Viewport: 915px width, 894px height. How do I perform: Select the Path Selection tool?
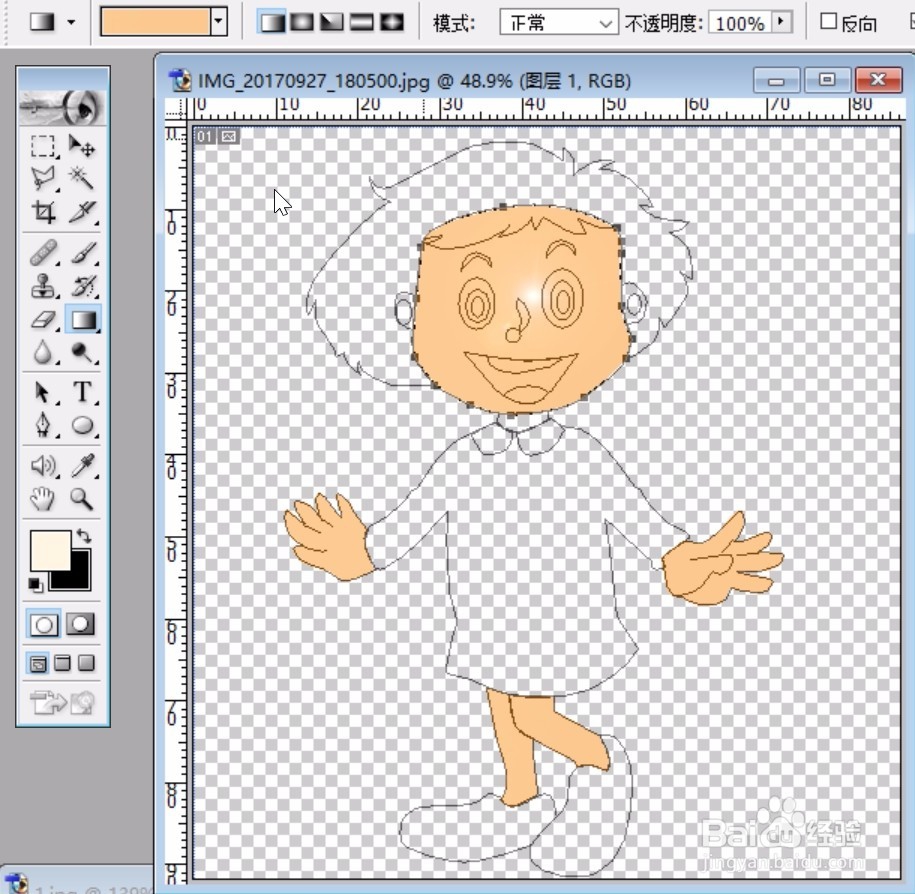click(x=43, y=392)
